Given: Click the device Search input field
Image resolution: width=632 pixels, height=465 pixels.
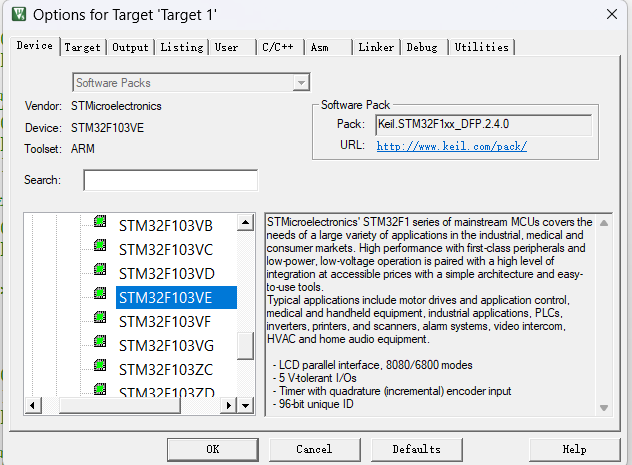Looking at the screenshot, I should (170, 180).
